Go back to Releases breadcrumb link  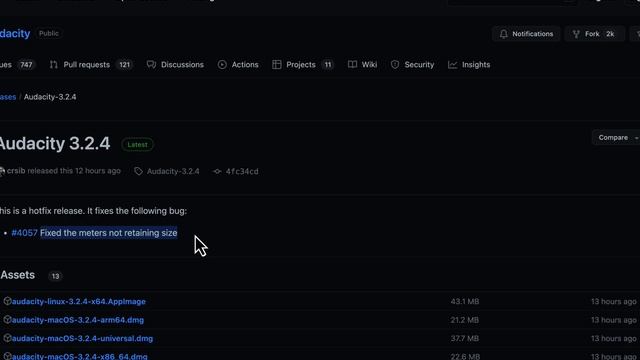8,97
